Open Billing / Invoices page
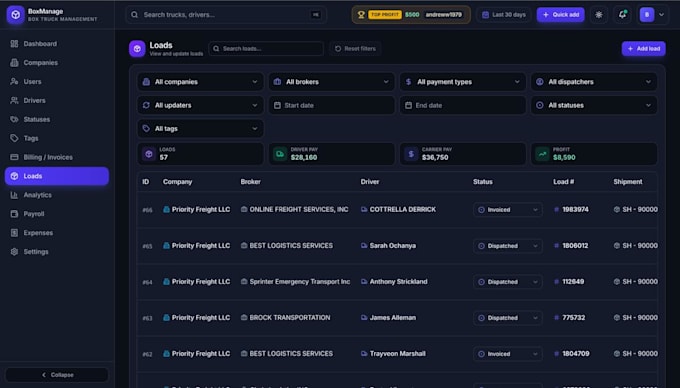The height and width of the screenshot is (388, 680). click(57, 157)
